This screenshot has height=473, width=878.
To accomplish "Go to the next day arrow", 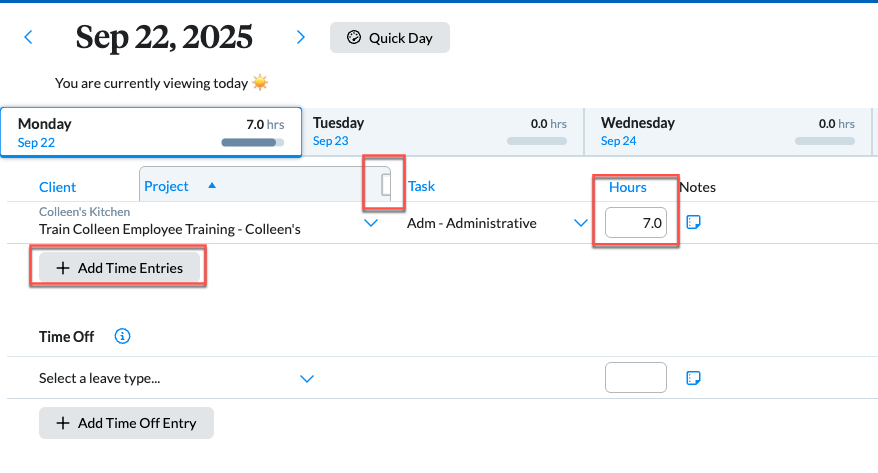I will (300, 38).
